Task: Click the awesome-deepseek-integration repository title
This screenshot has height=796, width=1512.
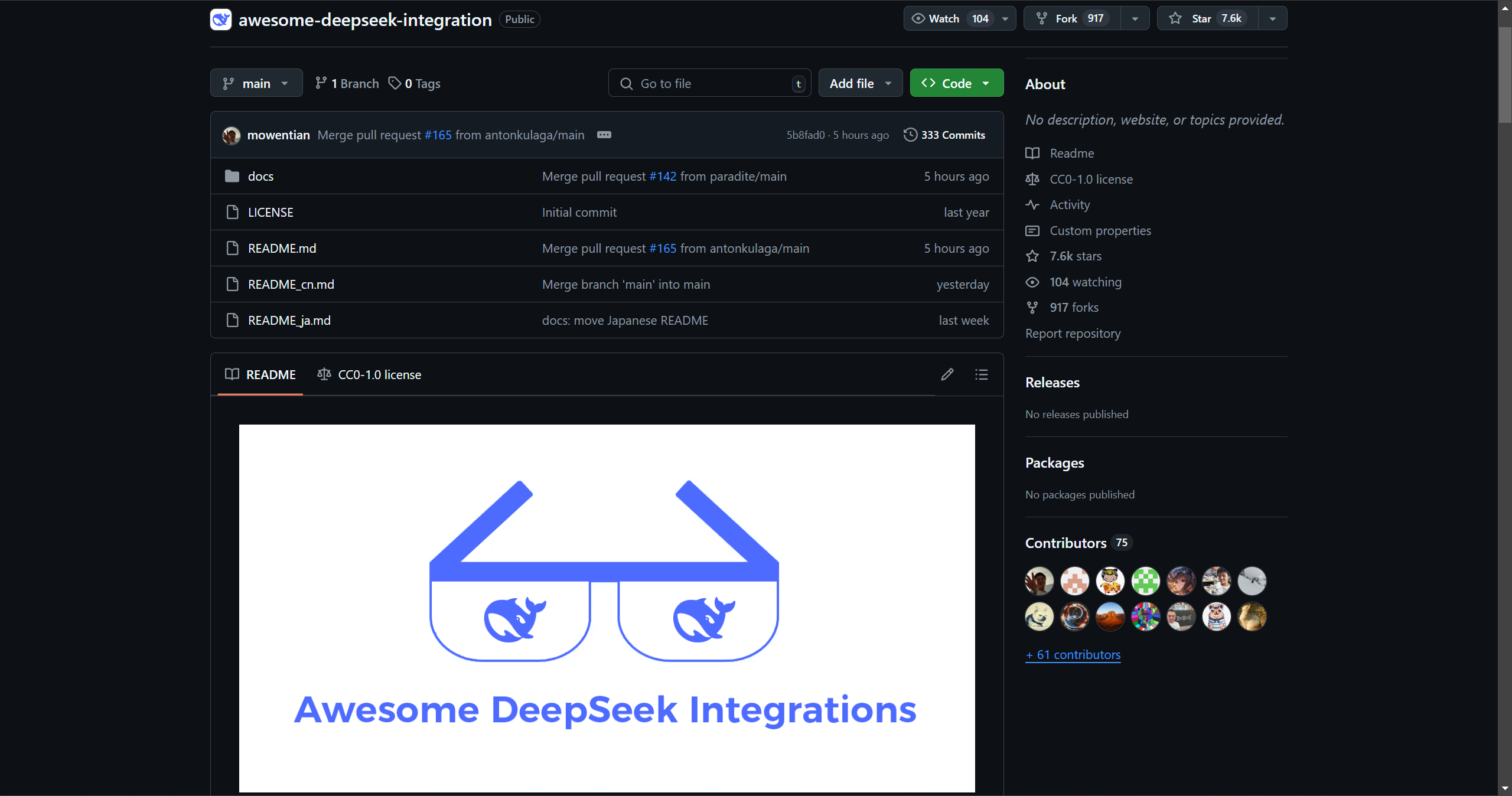Action: tap(365, 19)
